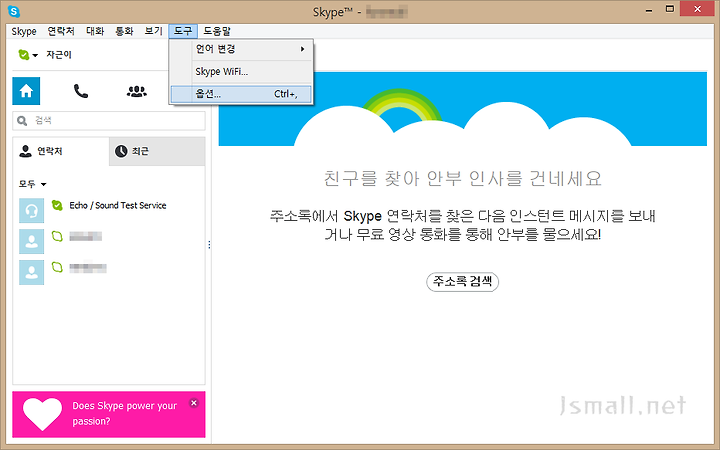Open the 보기 menu
The height and width of the screenshot is (450, 720).
[153, 31]
